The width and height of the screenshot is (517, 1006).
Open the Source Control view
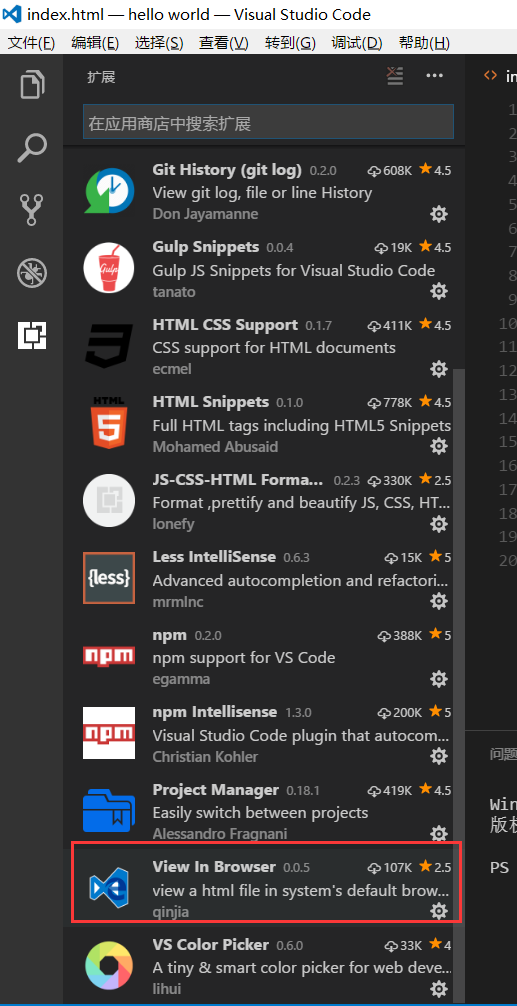click(x=32, y=210)
